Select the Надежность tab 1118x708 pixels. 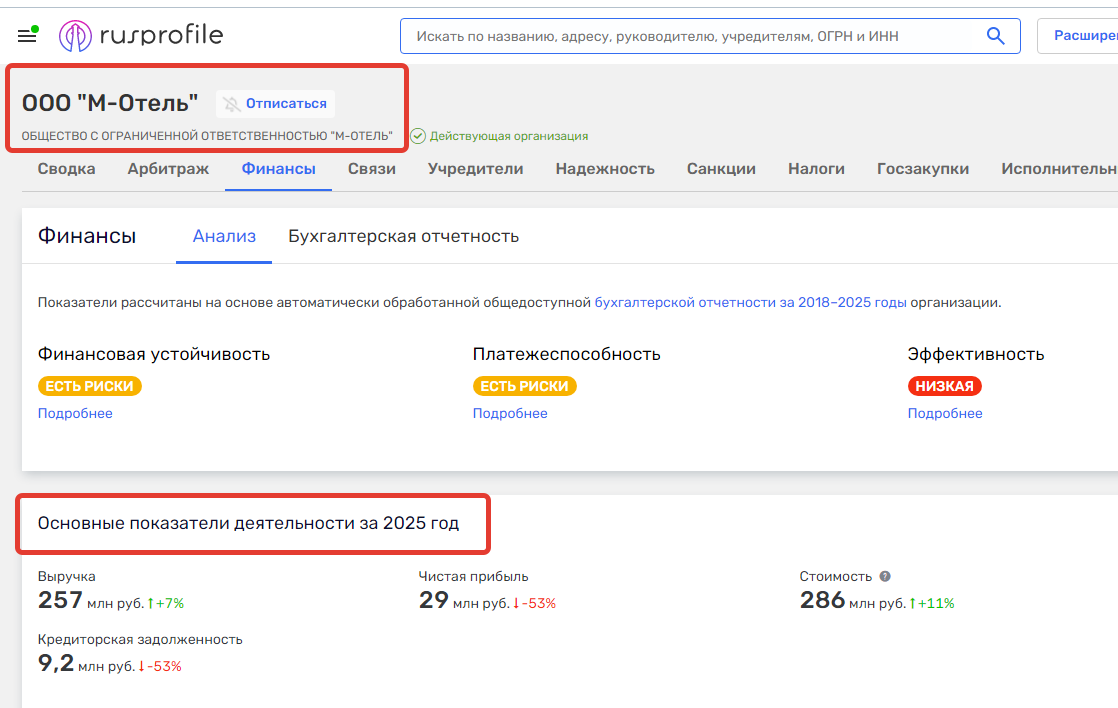coord(605,169)
